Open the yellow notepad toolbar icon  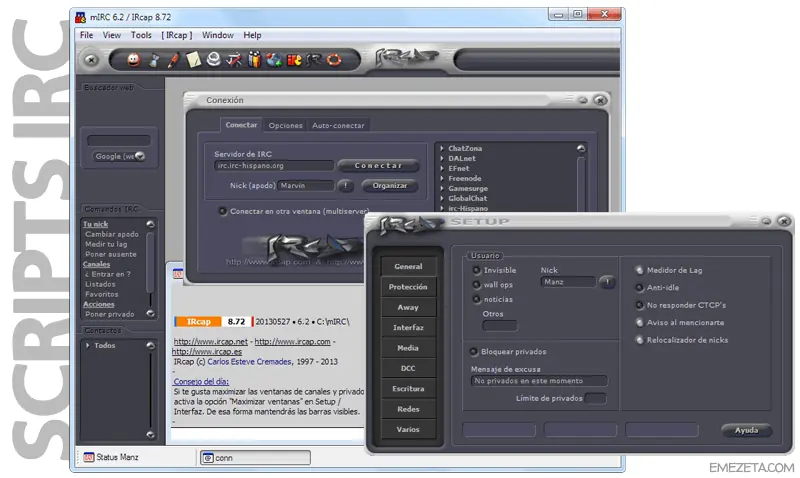[193, 60]
